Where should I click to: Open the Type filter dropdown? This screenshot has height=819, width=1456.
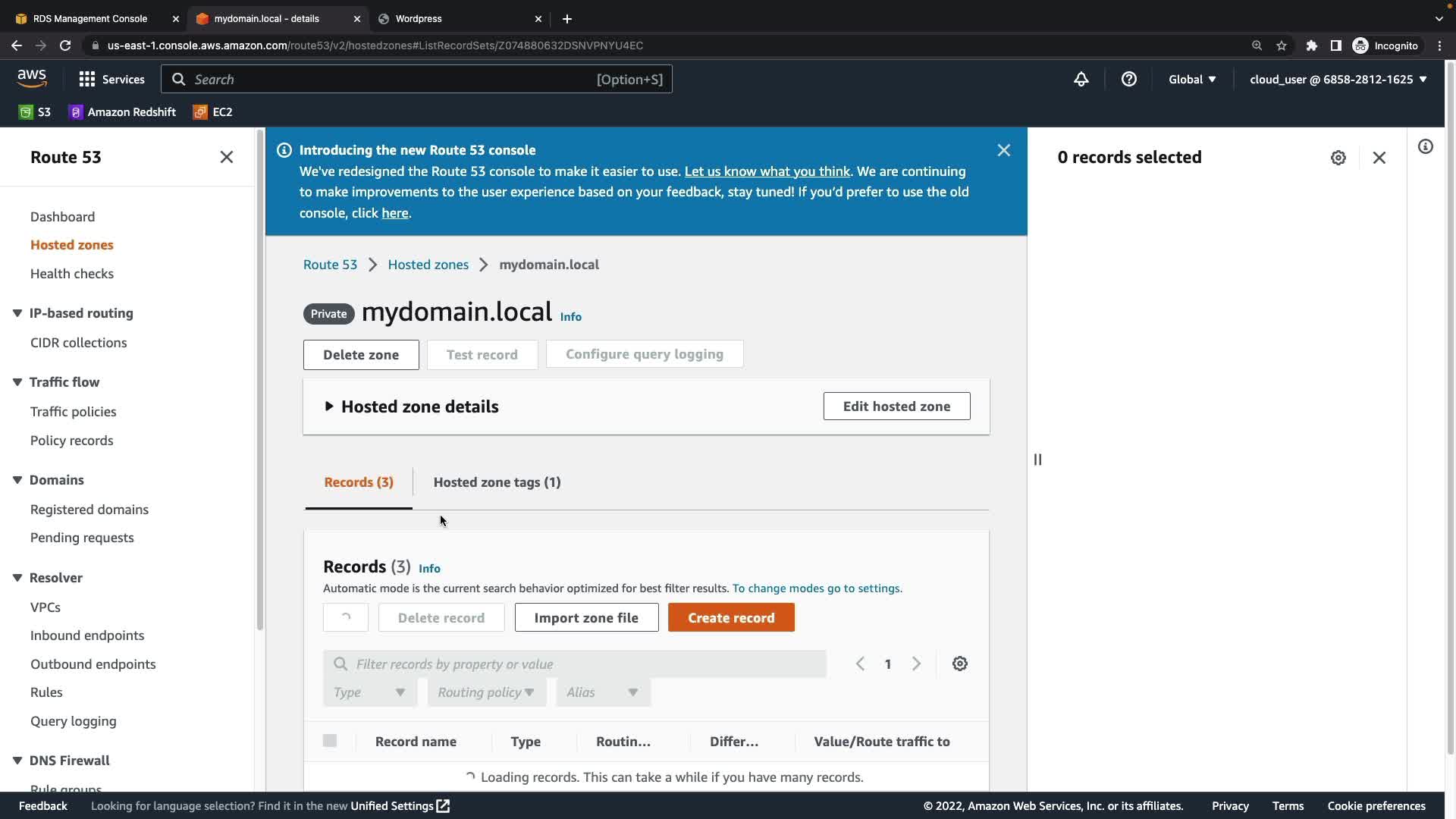point(370,692)
